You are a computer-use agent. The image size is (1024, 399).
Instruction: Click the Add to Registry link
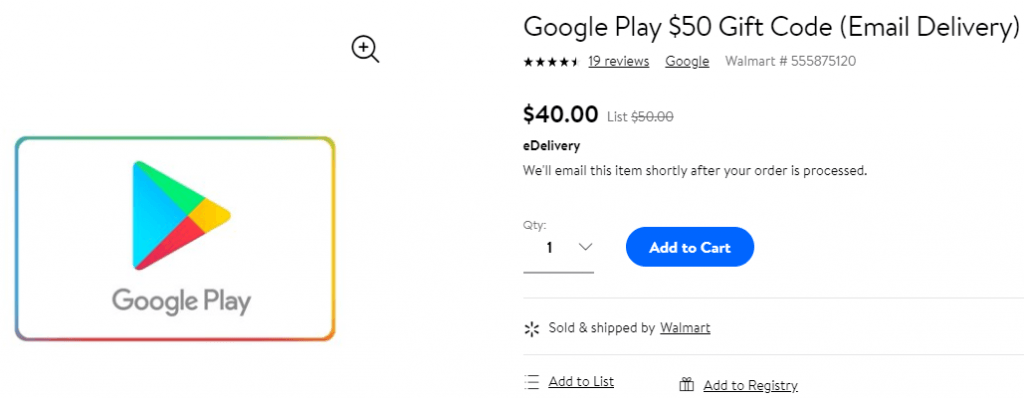(x=750, y=385)
